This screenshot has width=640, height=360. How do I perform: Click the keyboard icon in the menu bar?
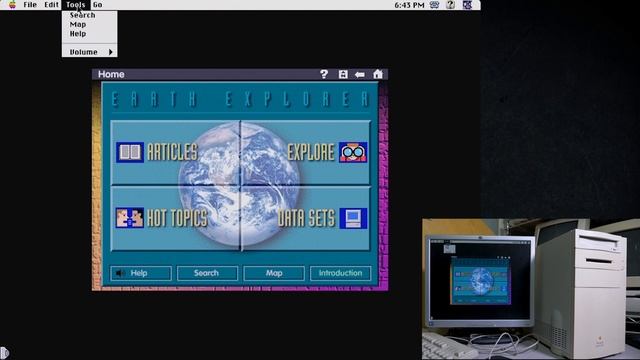(434, 5)
